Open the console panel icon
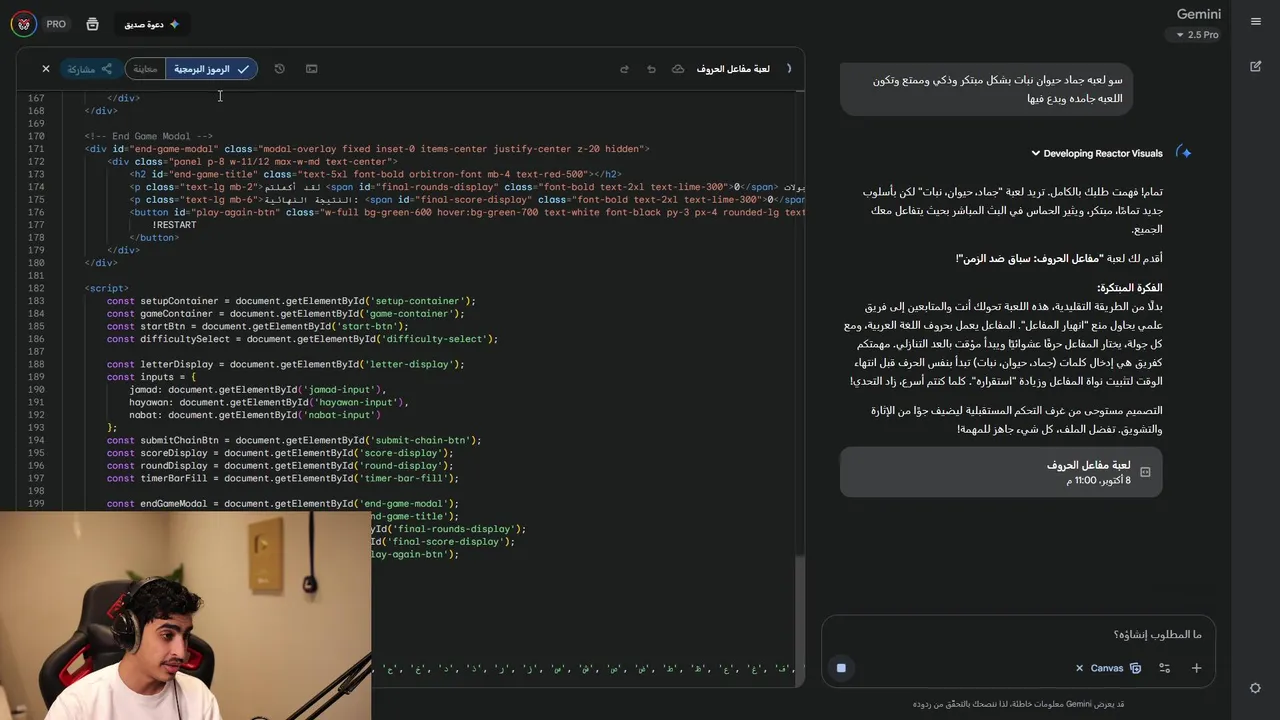Screen dimensions: 1280x720 pyautogui.click(x=312, y=69)
